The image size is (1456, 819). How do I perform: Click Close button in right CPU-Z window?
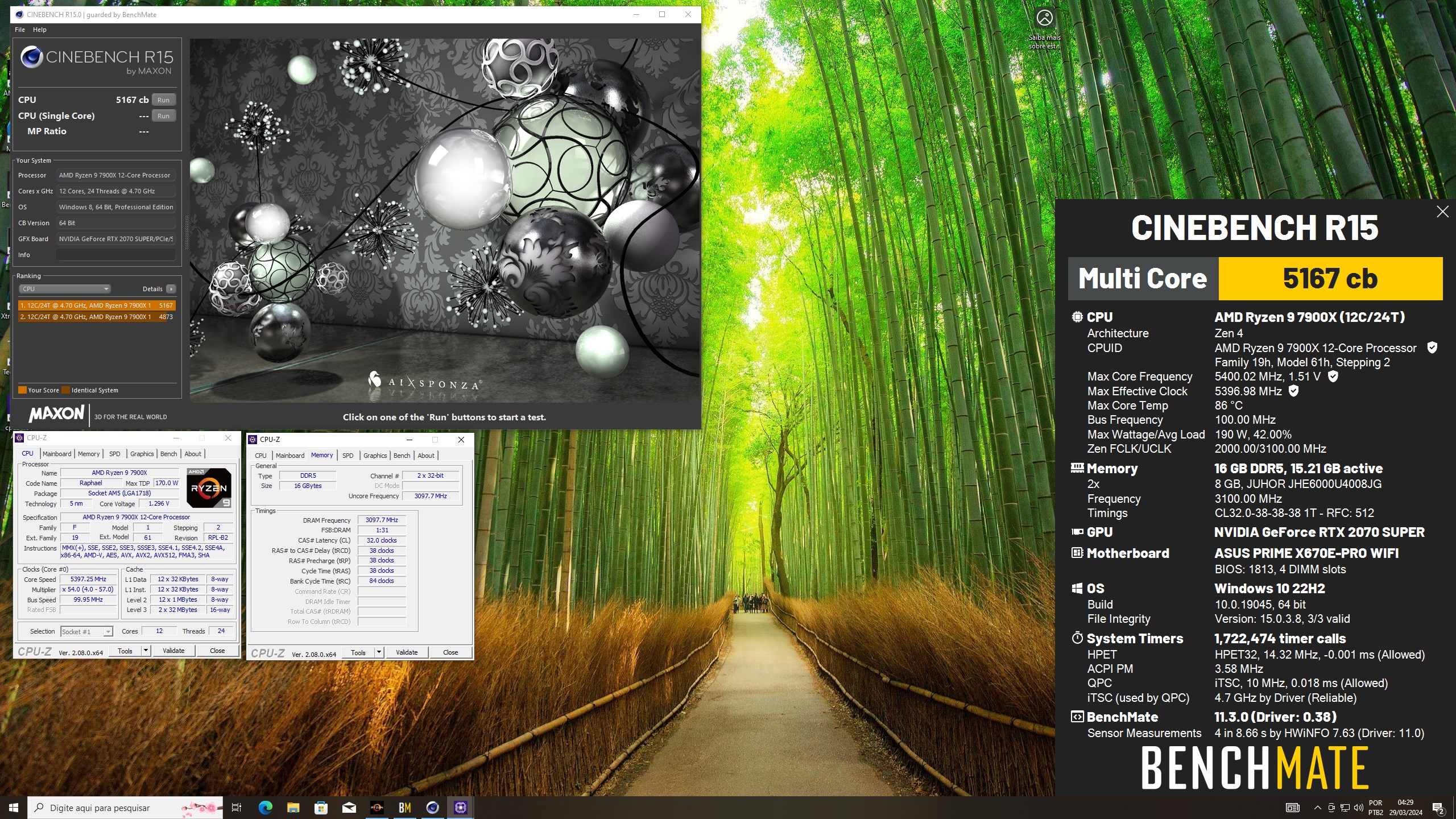click(450, 652)
